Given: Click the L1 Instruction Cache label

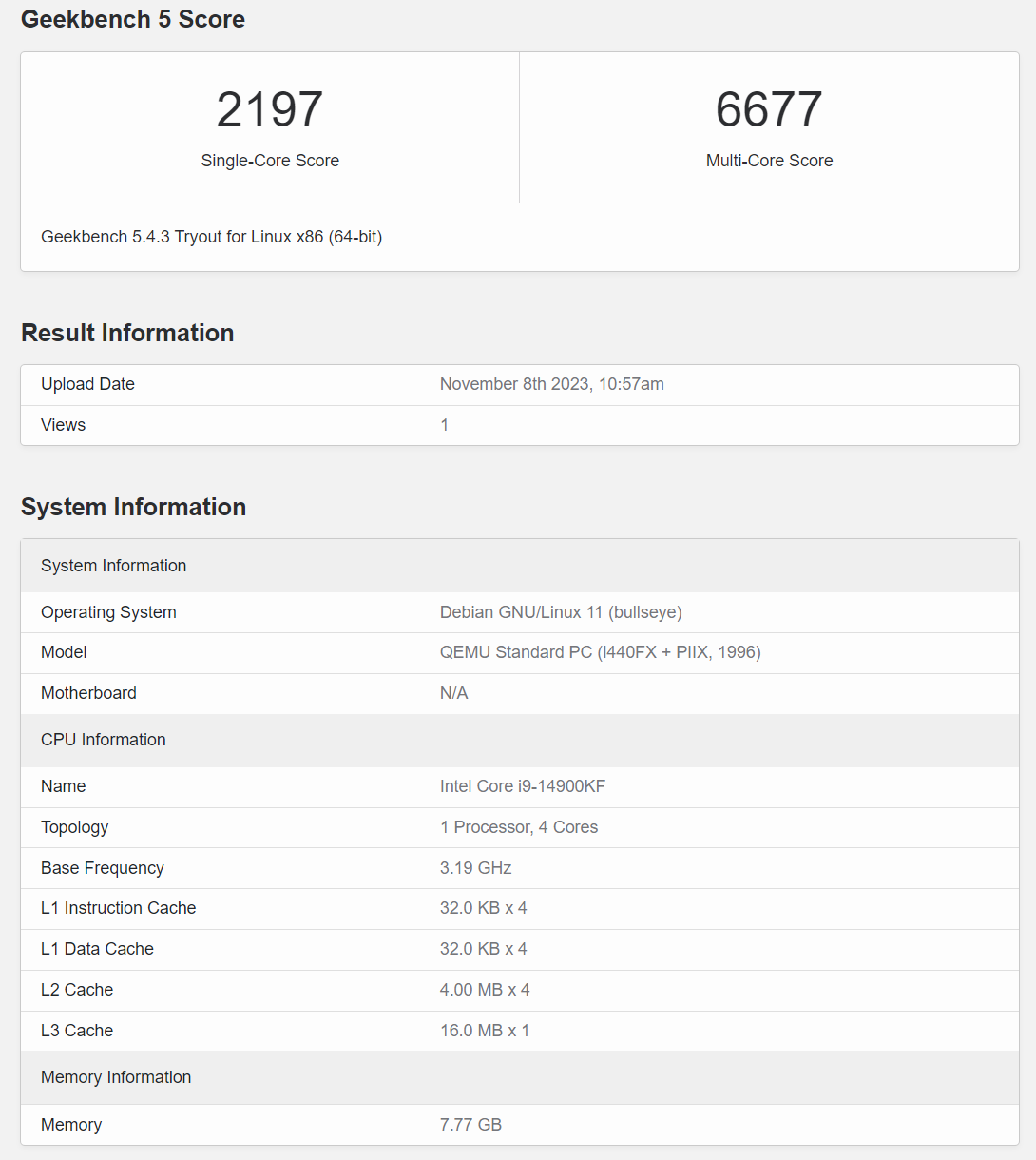Looking at the screenshot, I should point(118,908).
